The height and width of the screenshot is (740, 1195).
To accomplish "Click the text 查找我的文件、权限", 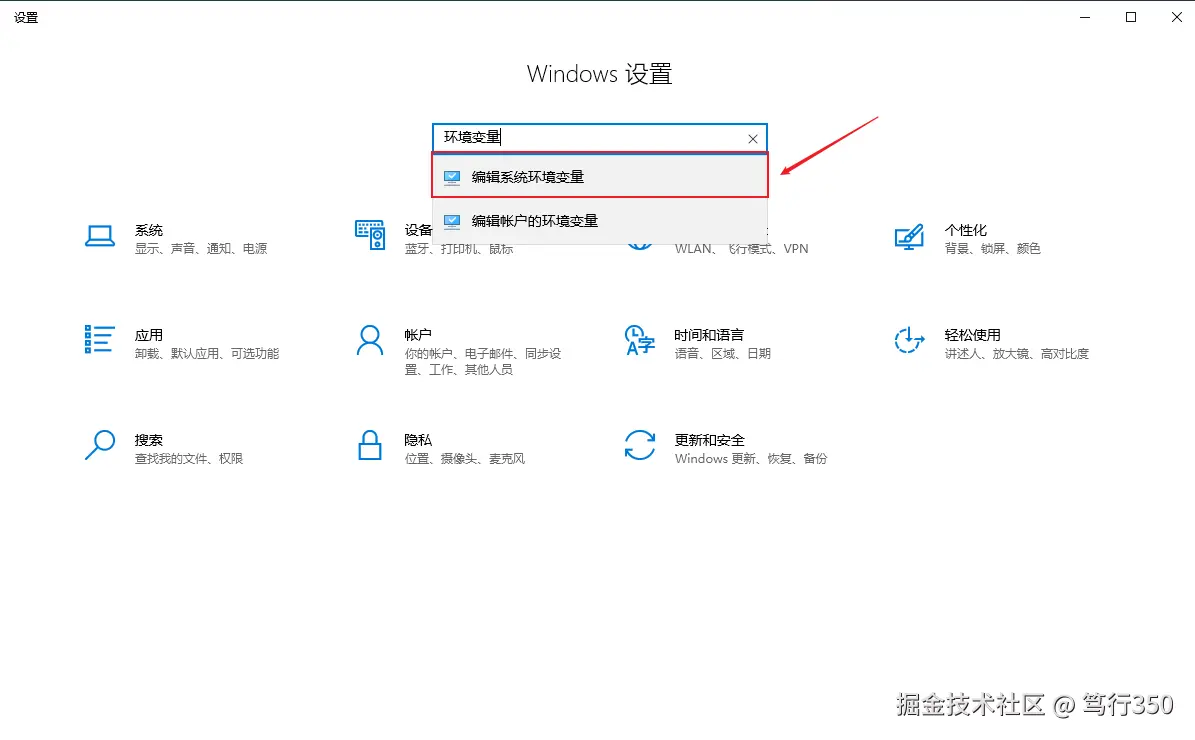I will tap(189, 459).
